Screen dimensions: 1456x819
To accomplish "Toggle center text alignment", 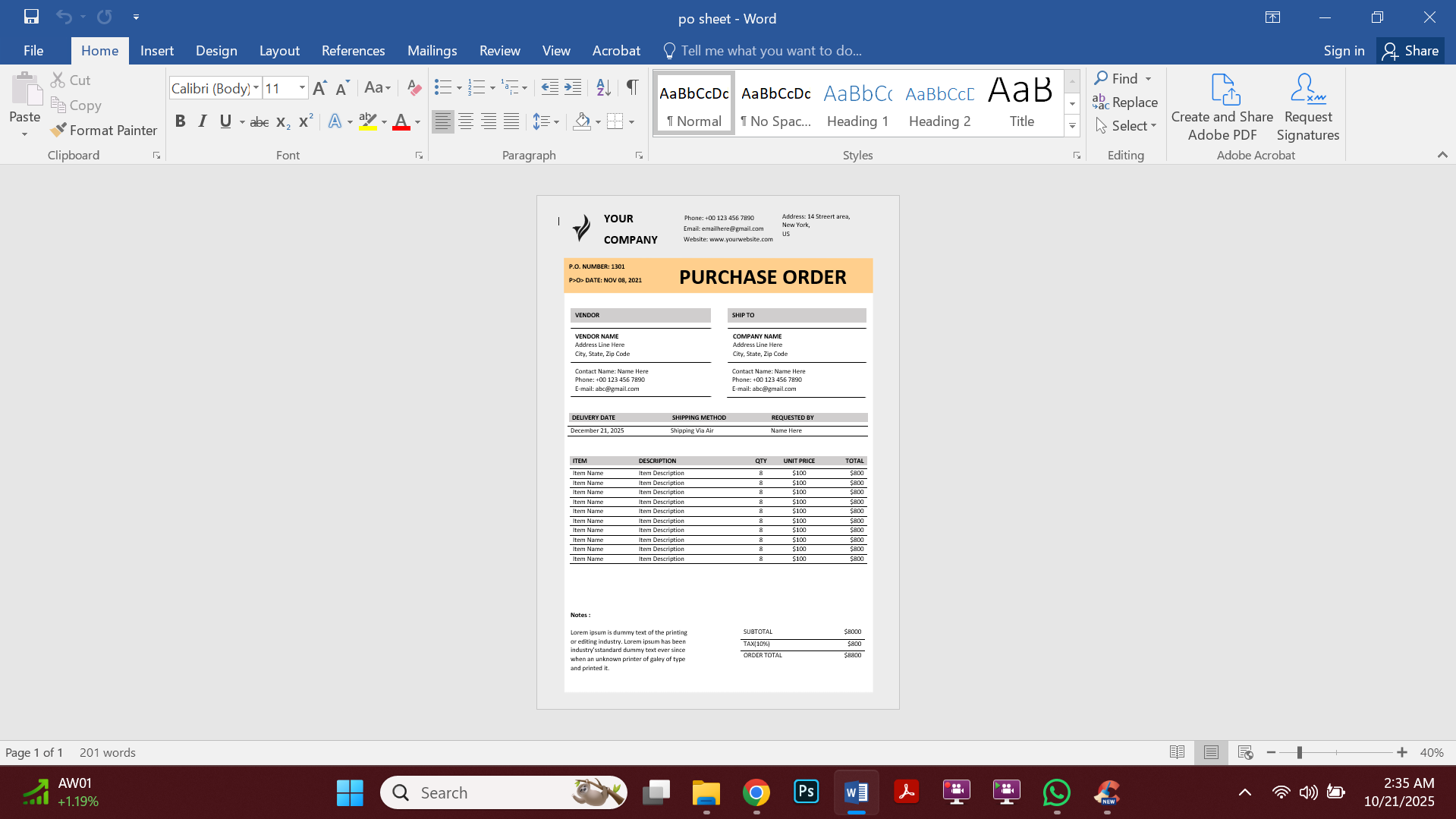I will [x=465, y=121].
